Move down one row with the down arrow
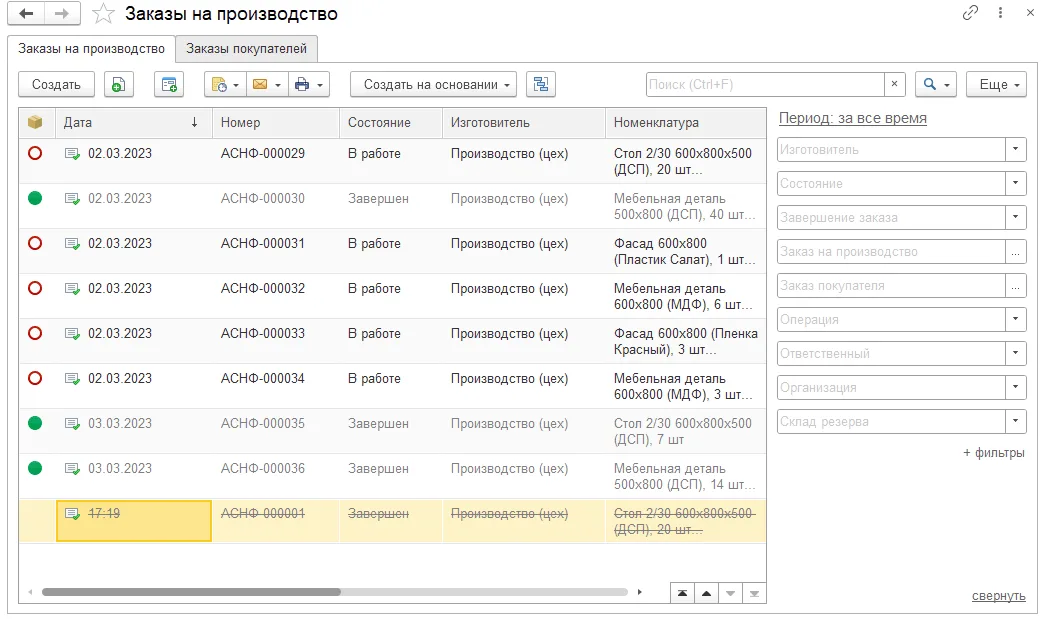1044x619 pixels. (730, 593)
